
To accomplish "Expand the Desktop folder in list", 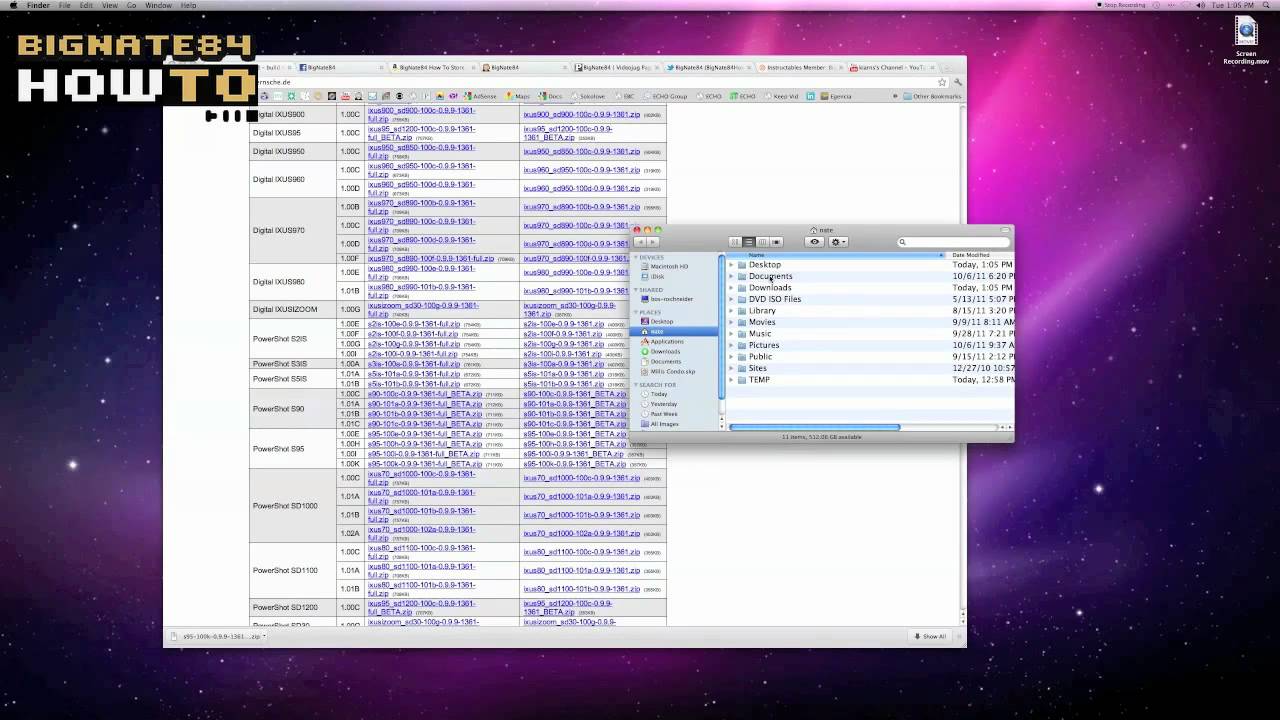I will click(731, 265).
